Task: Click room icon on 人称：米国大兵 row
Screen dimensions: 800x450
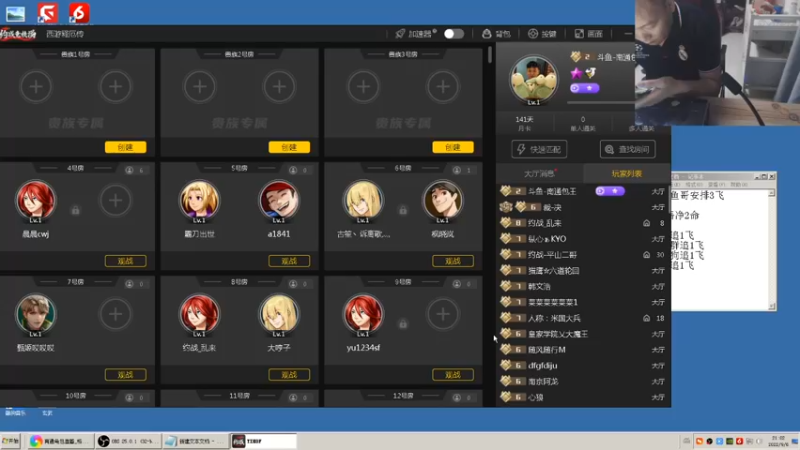Action: pos(646,318)
